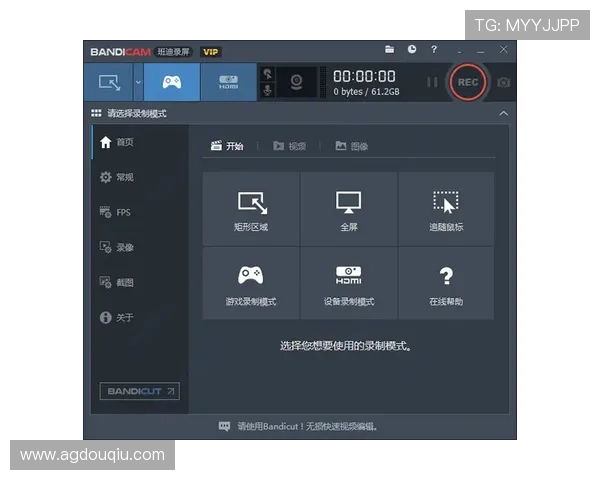Click the Bandicut promotion message at bottom

tap(307, 426)
